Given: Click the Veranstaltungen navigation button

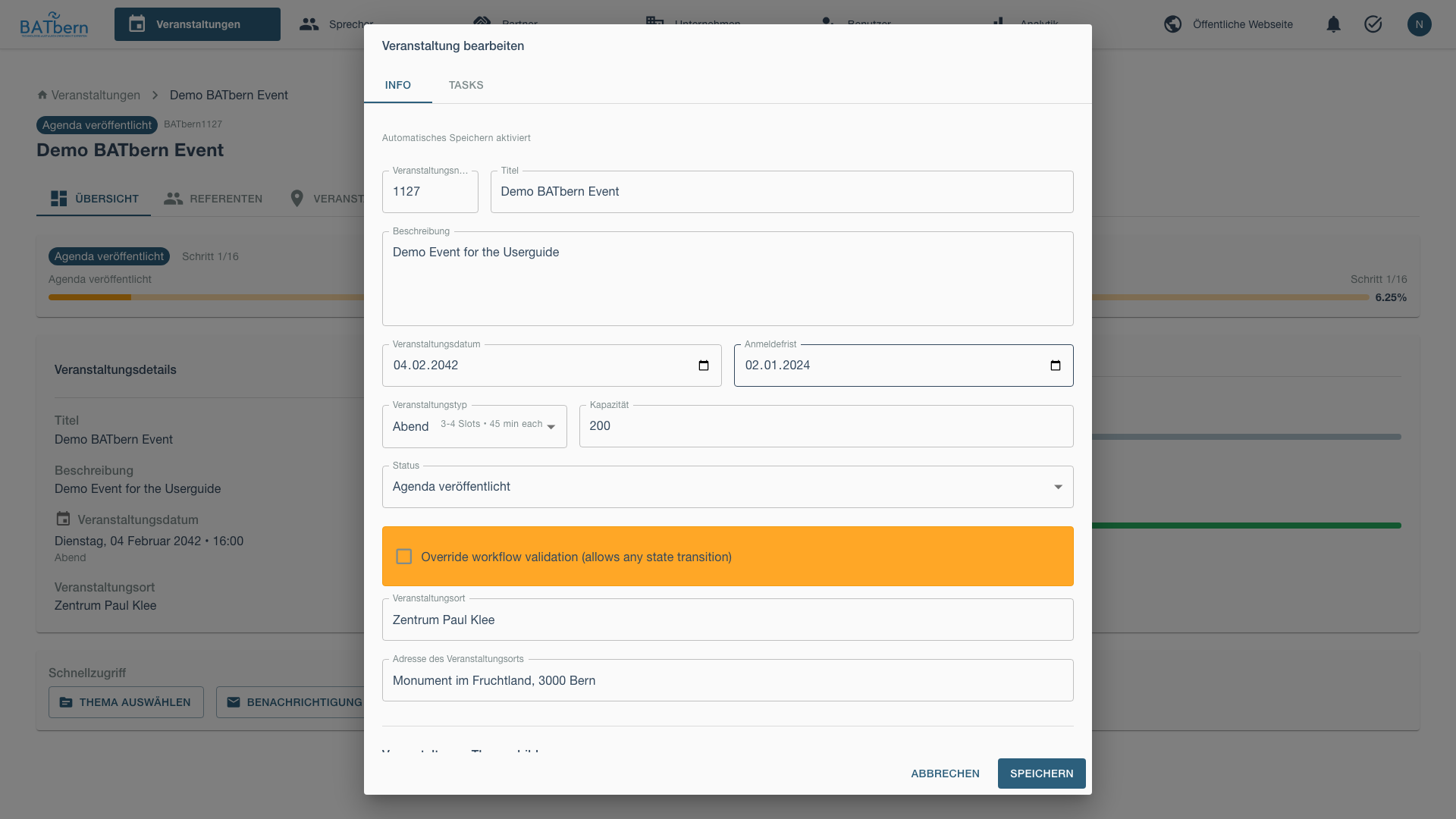Looking at the screenshot, I should pyautogui.click(x=197, y=24).
